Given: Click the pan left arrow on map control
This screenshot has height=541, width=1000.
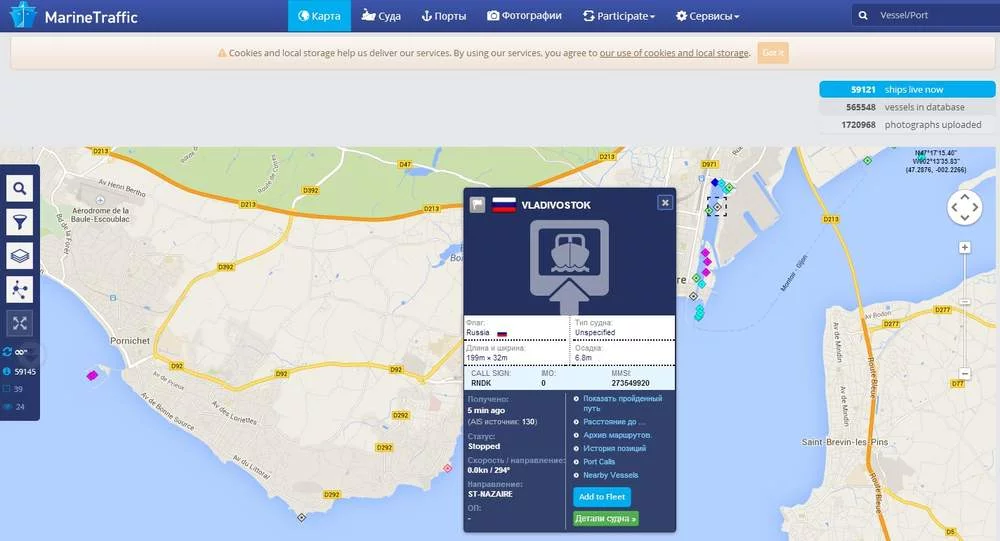Looking at the screenshot, I should [955, 207].
